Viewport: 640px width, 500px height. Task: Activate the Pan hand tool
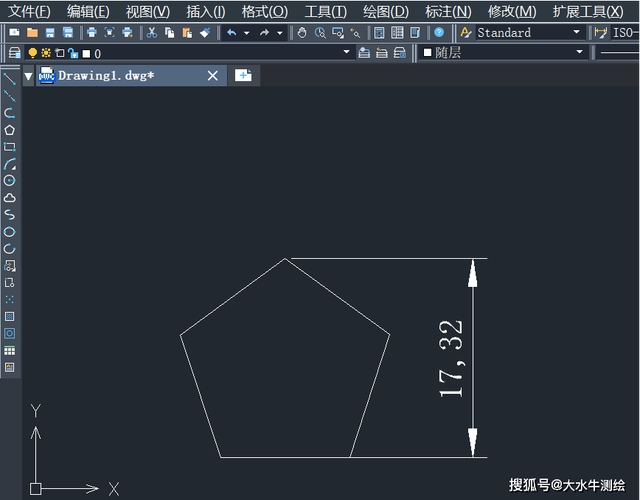coord(302,32)
